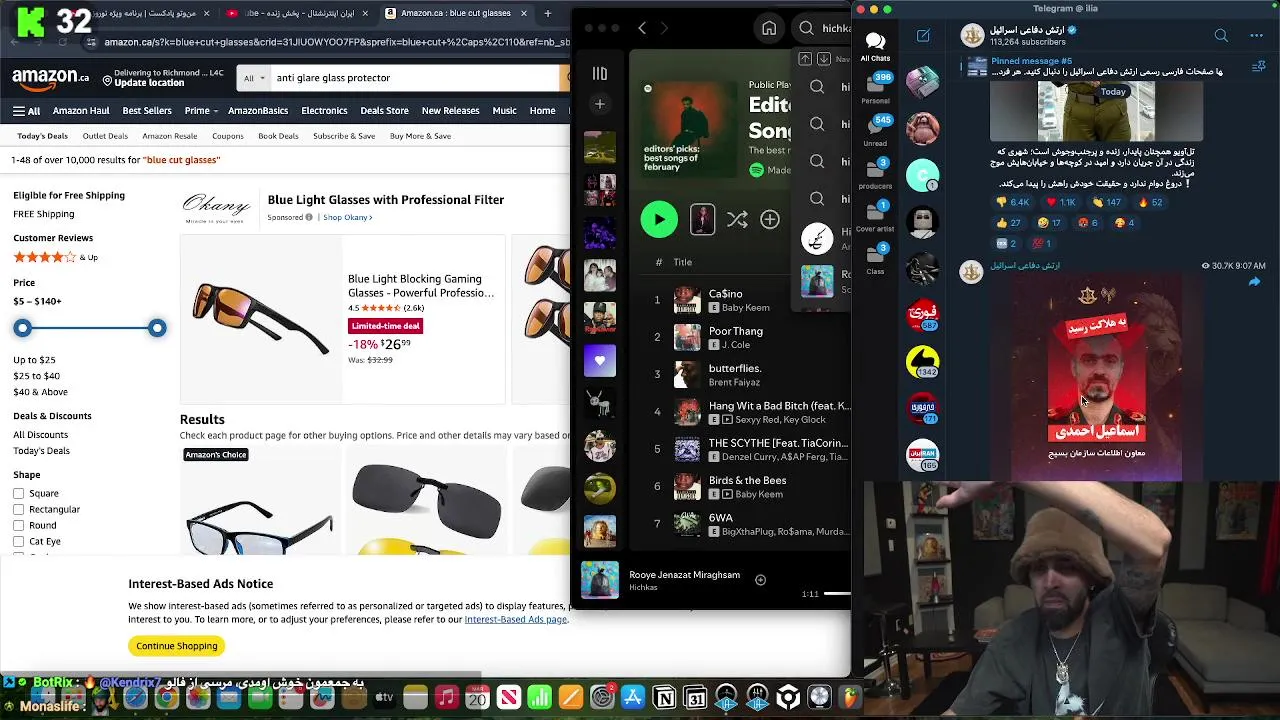Check Cat Eye shape filter

pyautogui.click(x=19, y=541)
